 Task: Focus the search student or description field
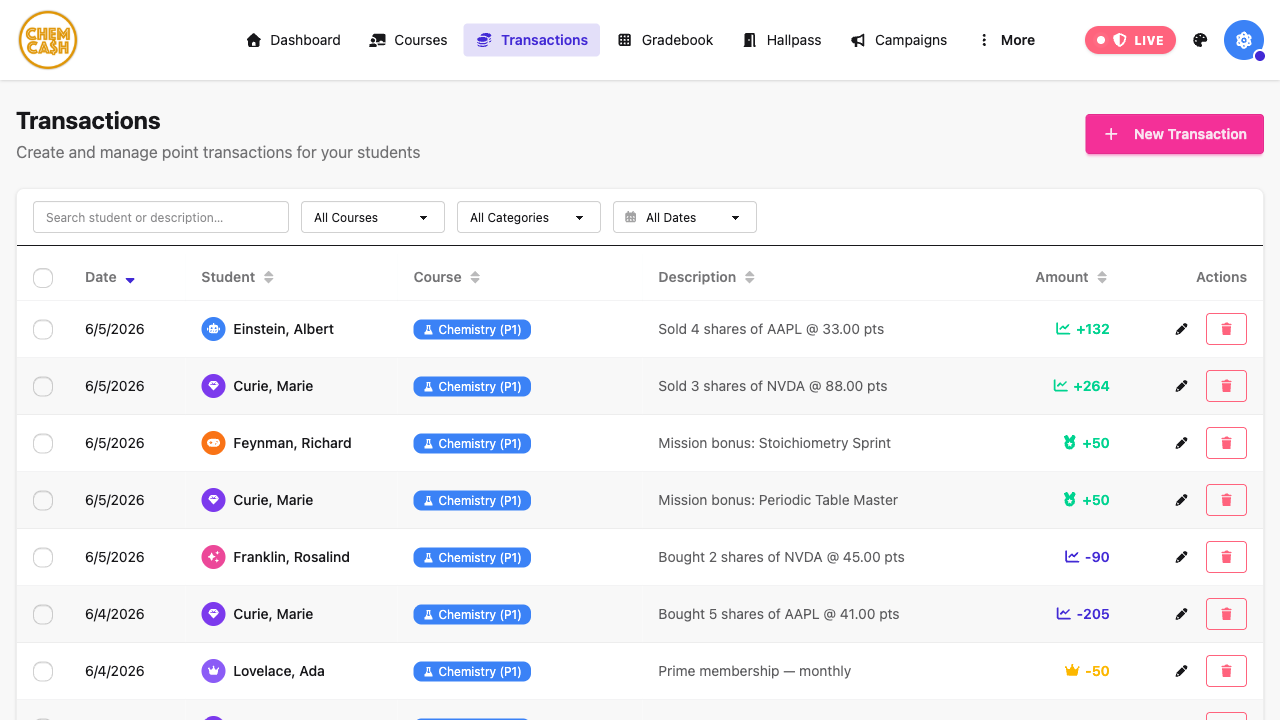pyautogui.click(x=161, y=217)
